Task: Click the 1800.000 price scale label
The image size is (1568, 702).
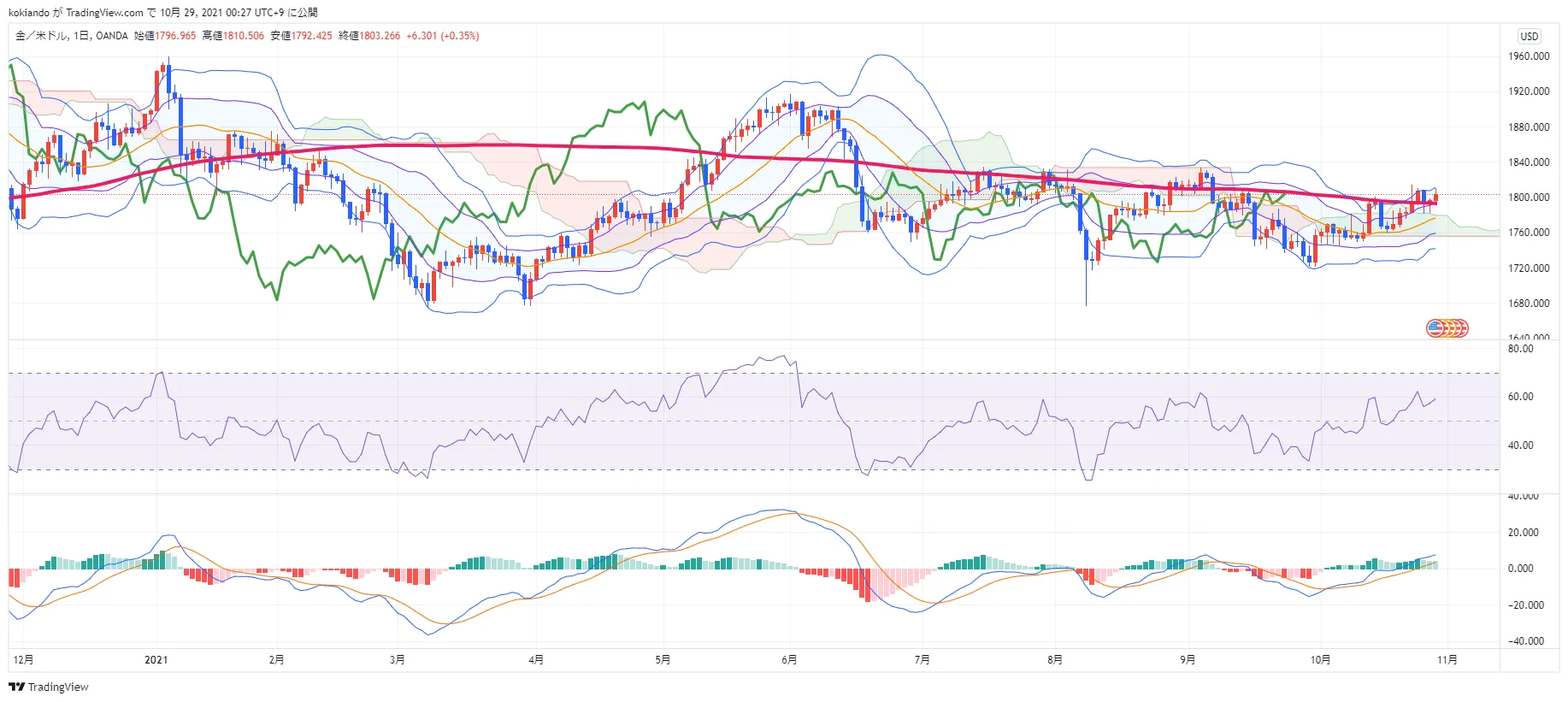Action: (x=1529, y=197)
